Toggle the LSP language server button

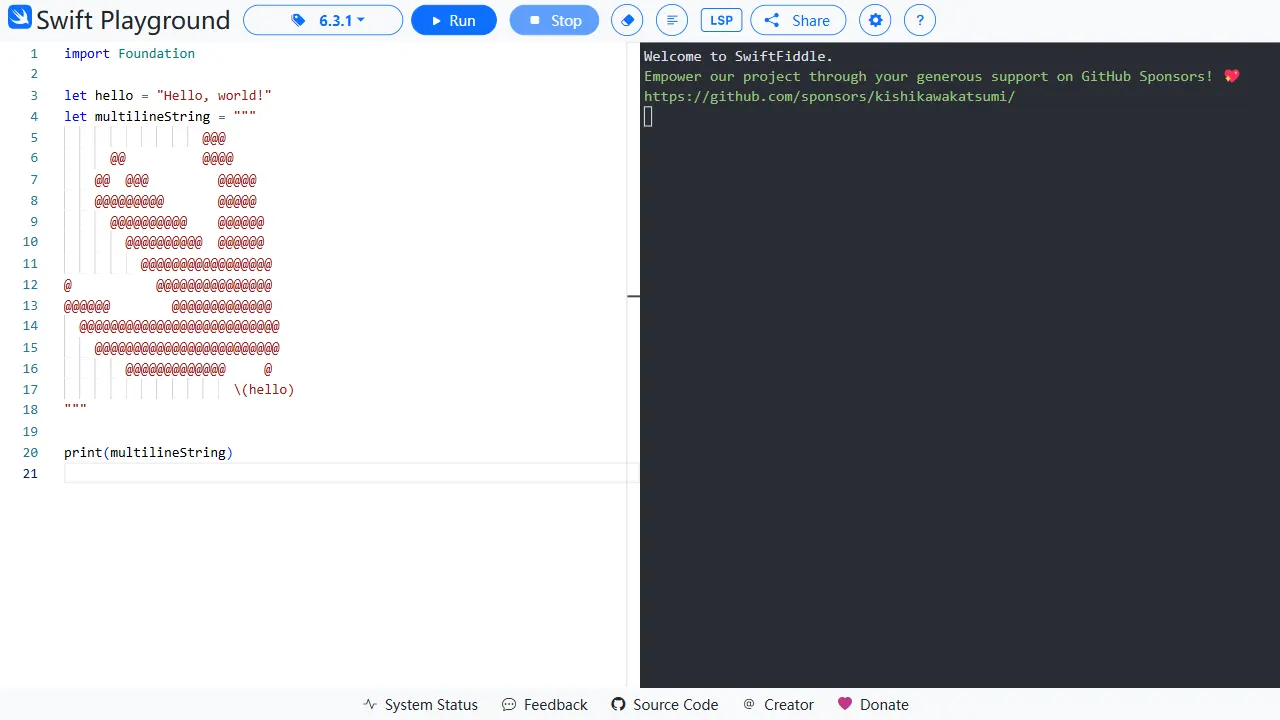point(721,20)
